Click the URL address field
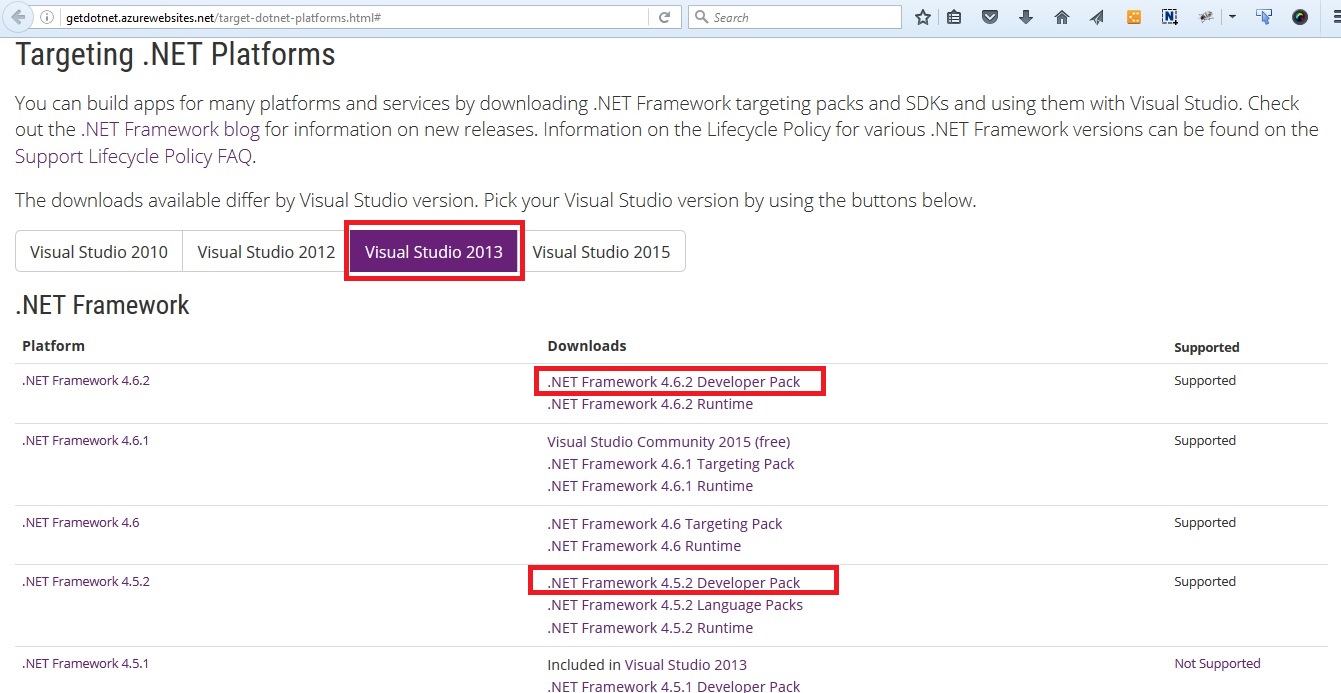Viewport: 1341px width, 693px height. coord(355,17)
